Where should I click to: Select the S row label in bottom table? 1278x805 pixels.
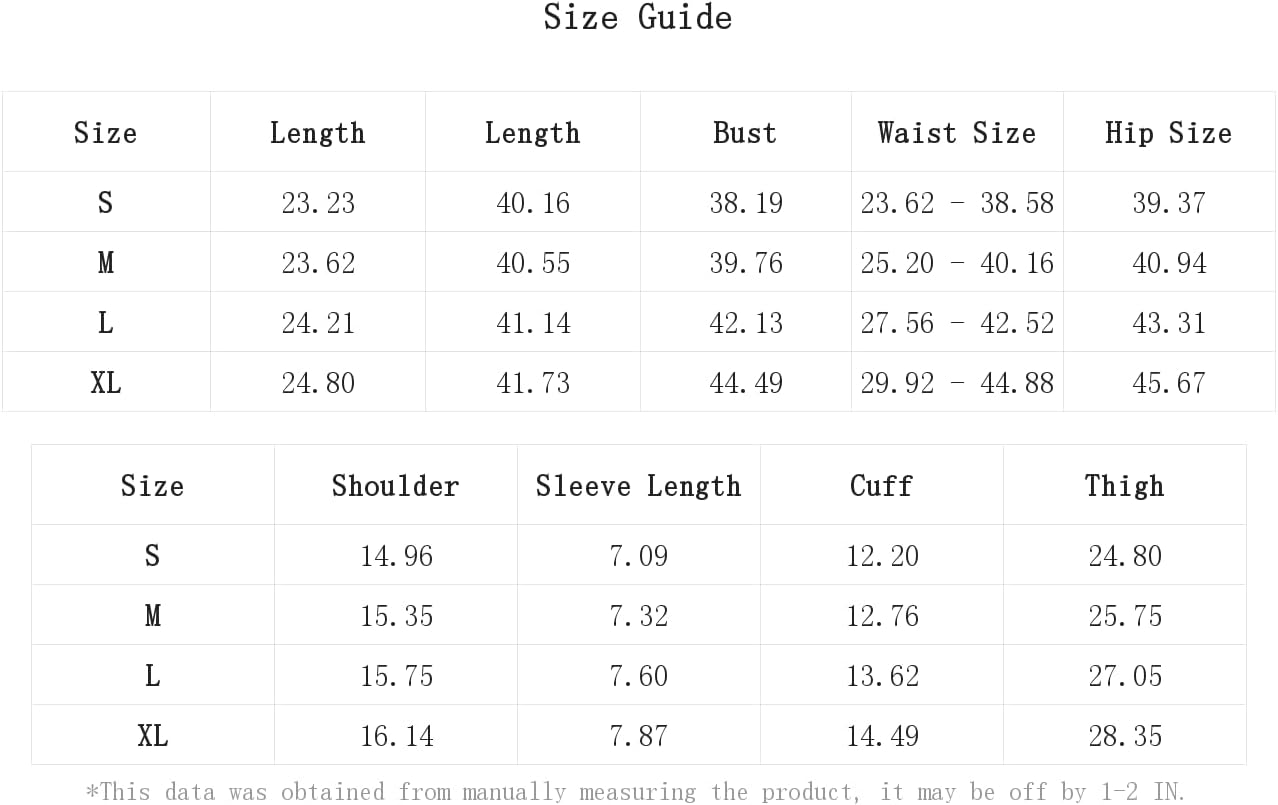(152, 555)
